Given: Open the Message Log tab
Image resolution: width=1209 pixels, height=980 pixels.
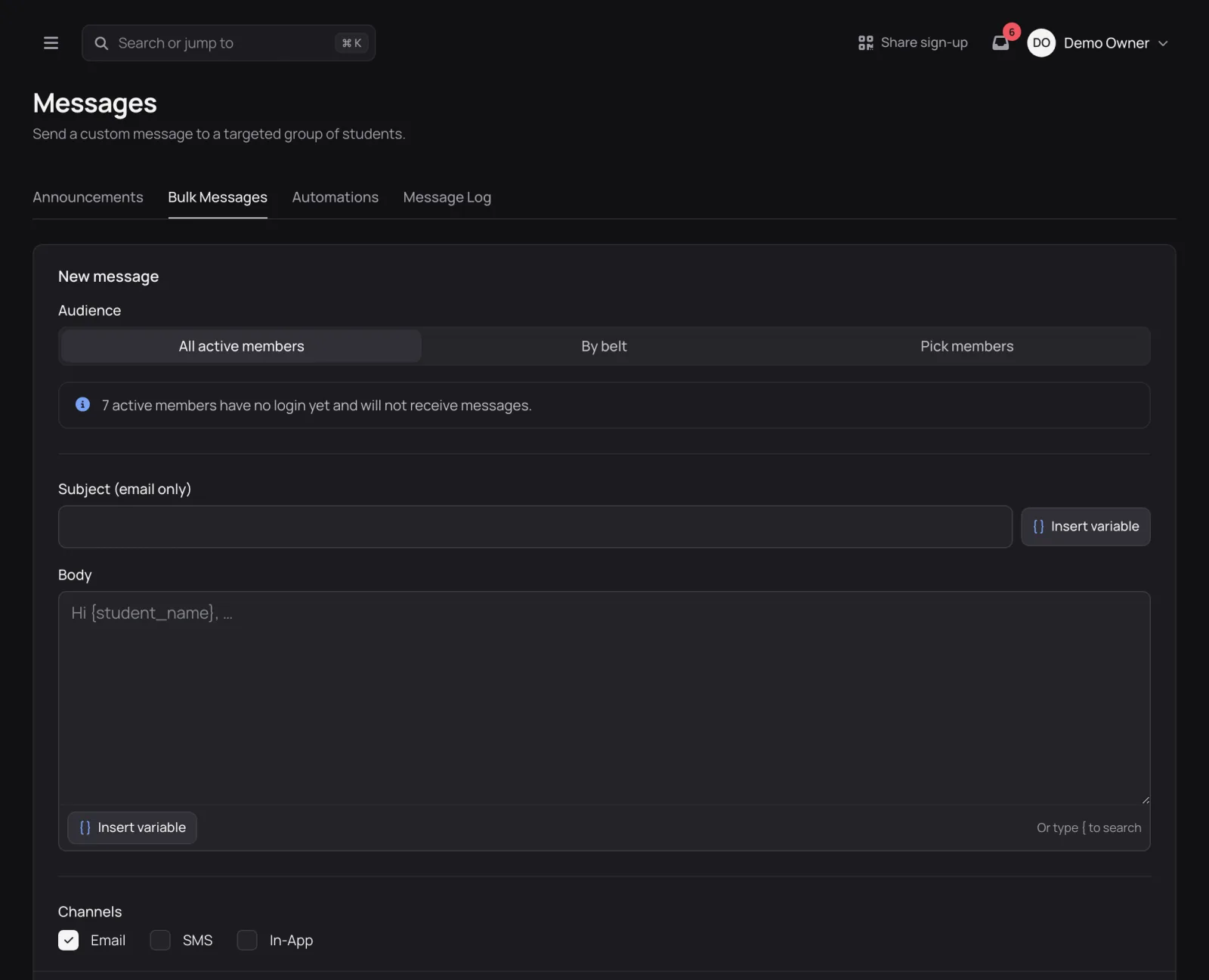Looking at the screenshot, I should 447,197.
